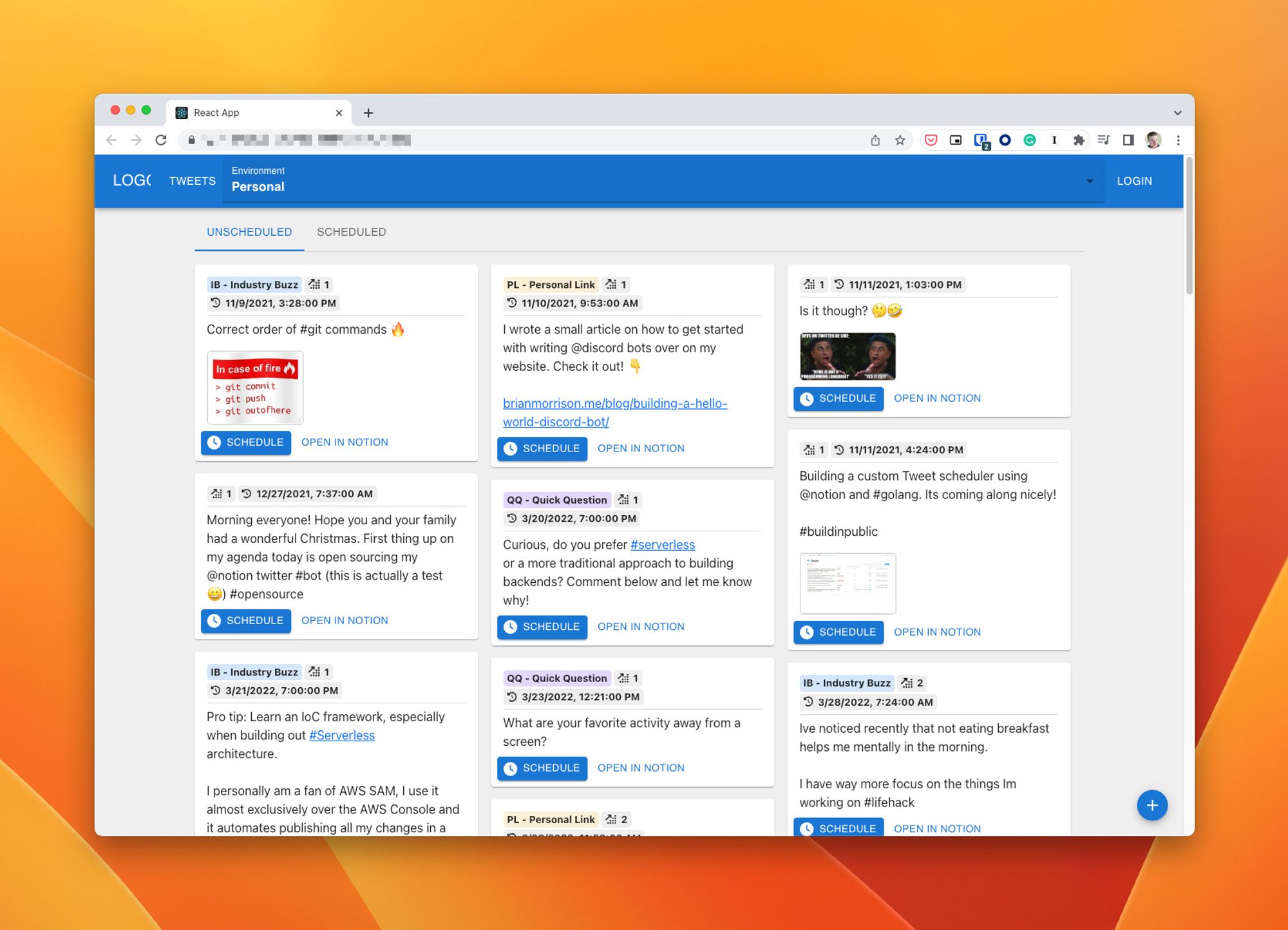1288x930 pixels.
Task: Click LOGIN in the header
Action: [1134, 181]
